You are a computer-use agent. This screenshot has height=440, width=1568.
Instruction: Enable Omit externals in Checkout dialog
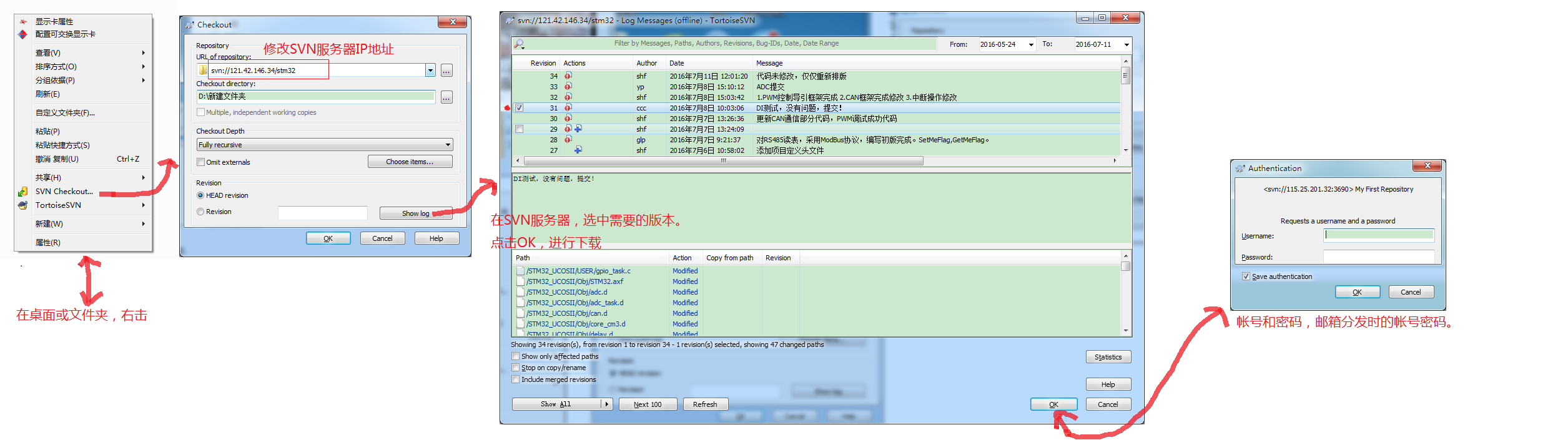click(x=200, y=162)
